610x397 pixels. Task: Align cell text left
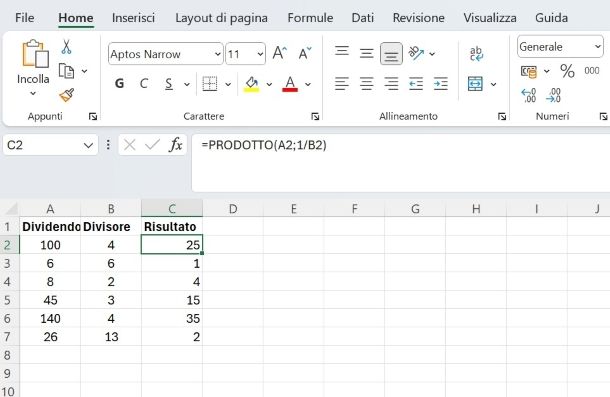point(342,84)
